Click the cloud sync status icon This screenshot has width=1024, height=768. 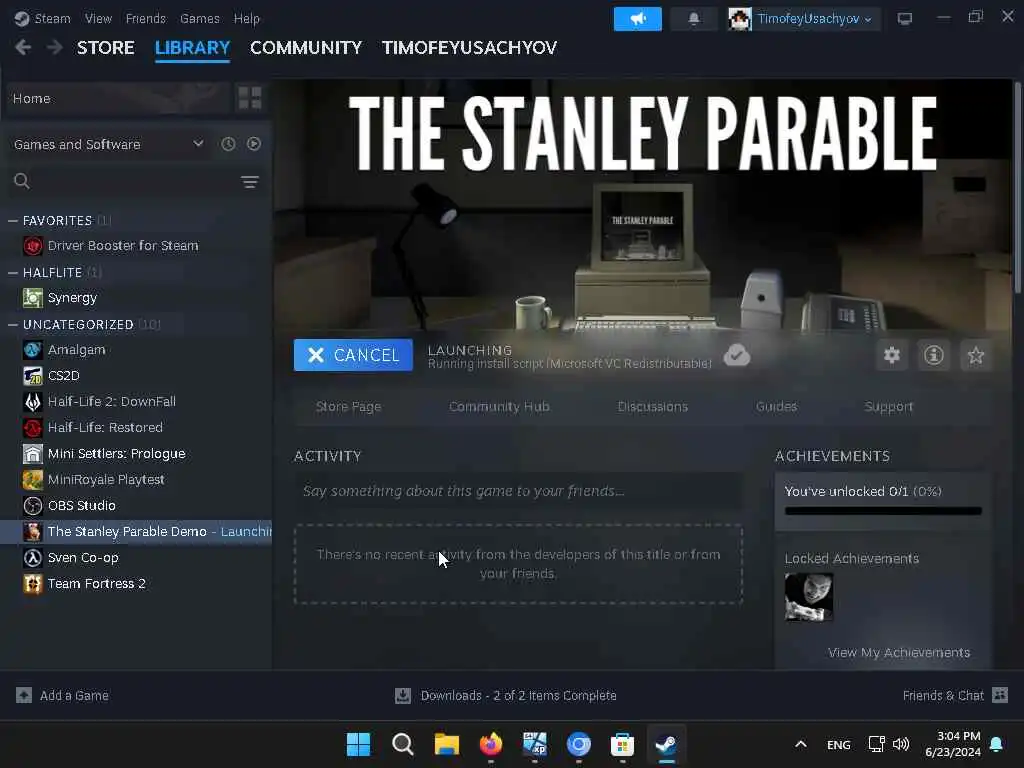737,355
